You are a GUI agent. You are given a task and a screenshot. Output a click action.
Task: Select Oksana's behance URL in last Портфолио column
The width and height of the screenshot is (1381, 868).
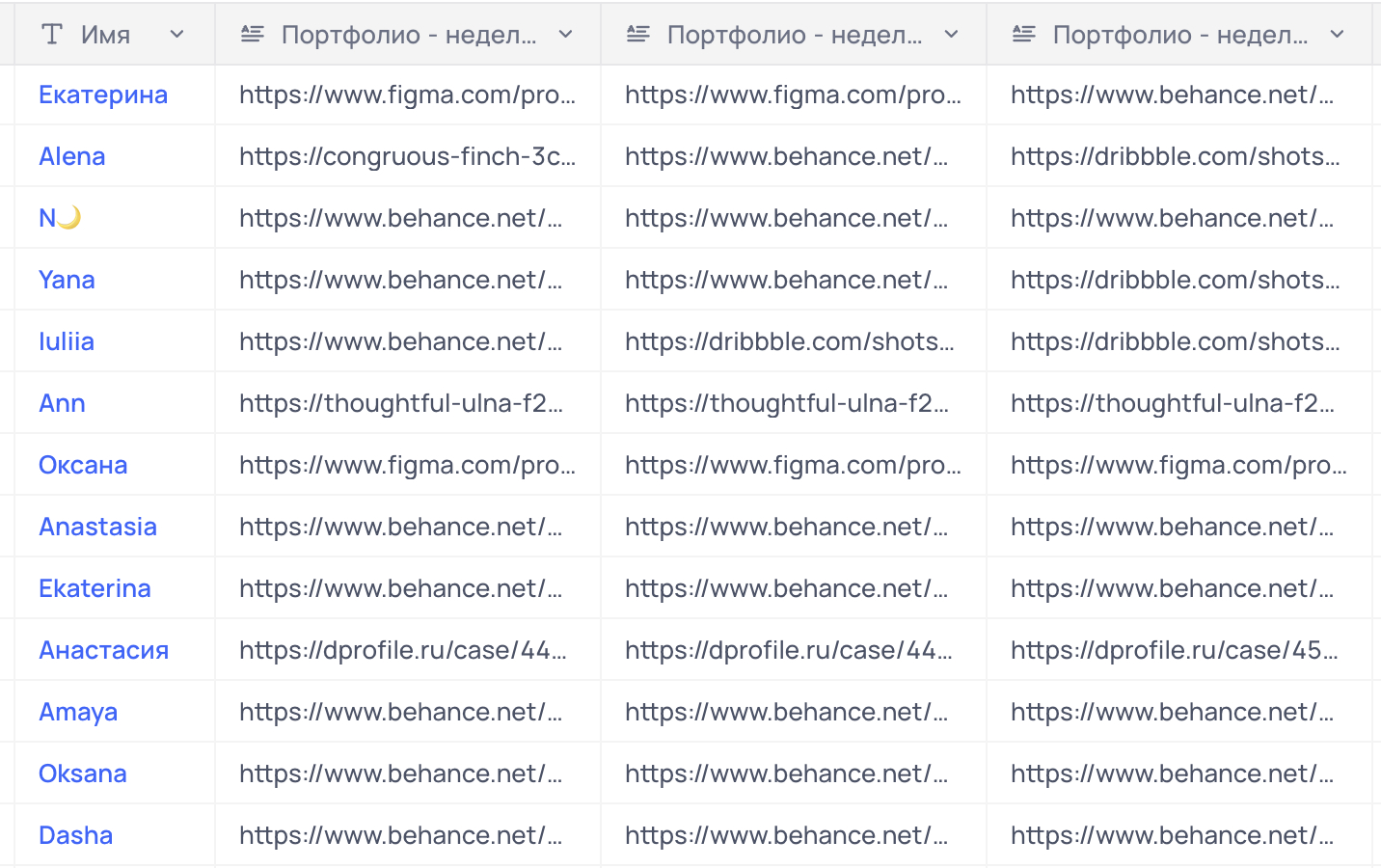[1179, 773]
